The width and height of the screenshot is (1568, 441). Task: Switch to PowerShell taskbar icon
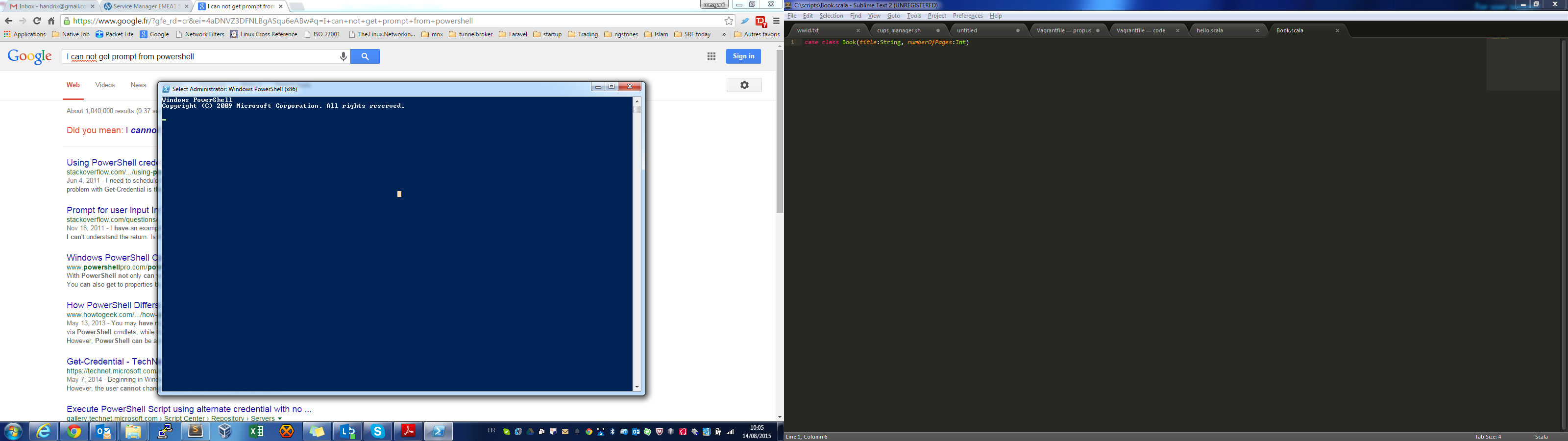[x=439, y=432]
